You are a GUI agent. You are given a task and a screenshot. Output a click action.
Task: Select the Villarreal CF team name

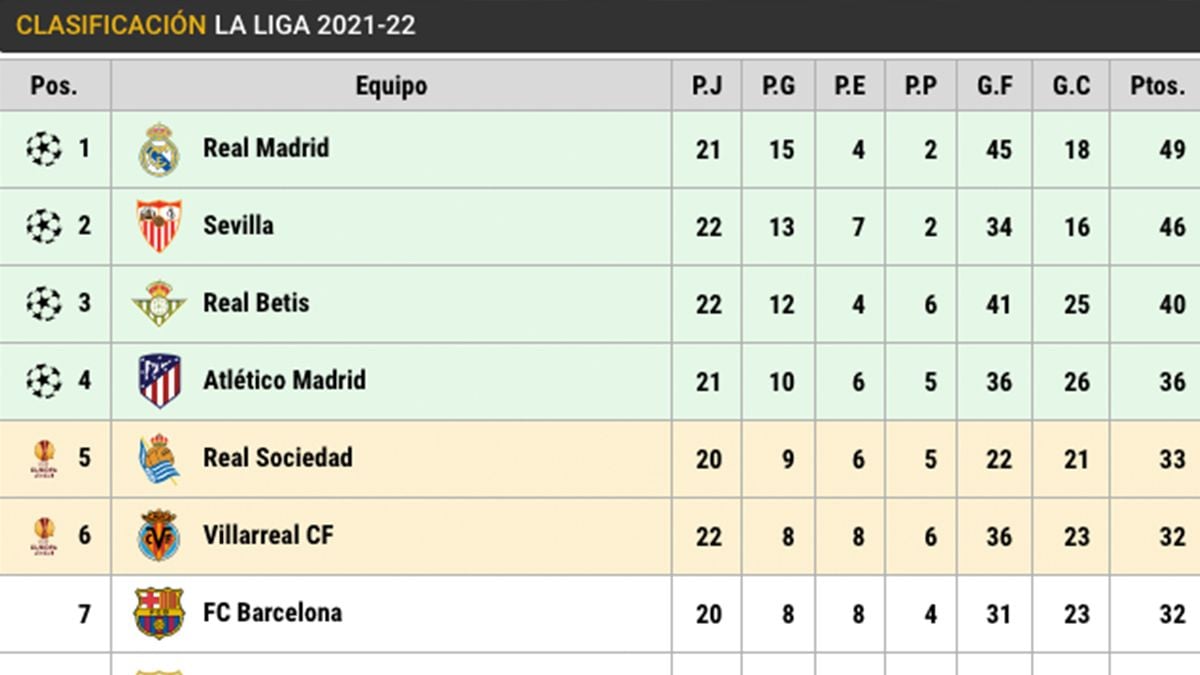click(268, 535)
